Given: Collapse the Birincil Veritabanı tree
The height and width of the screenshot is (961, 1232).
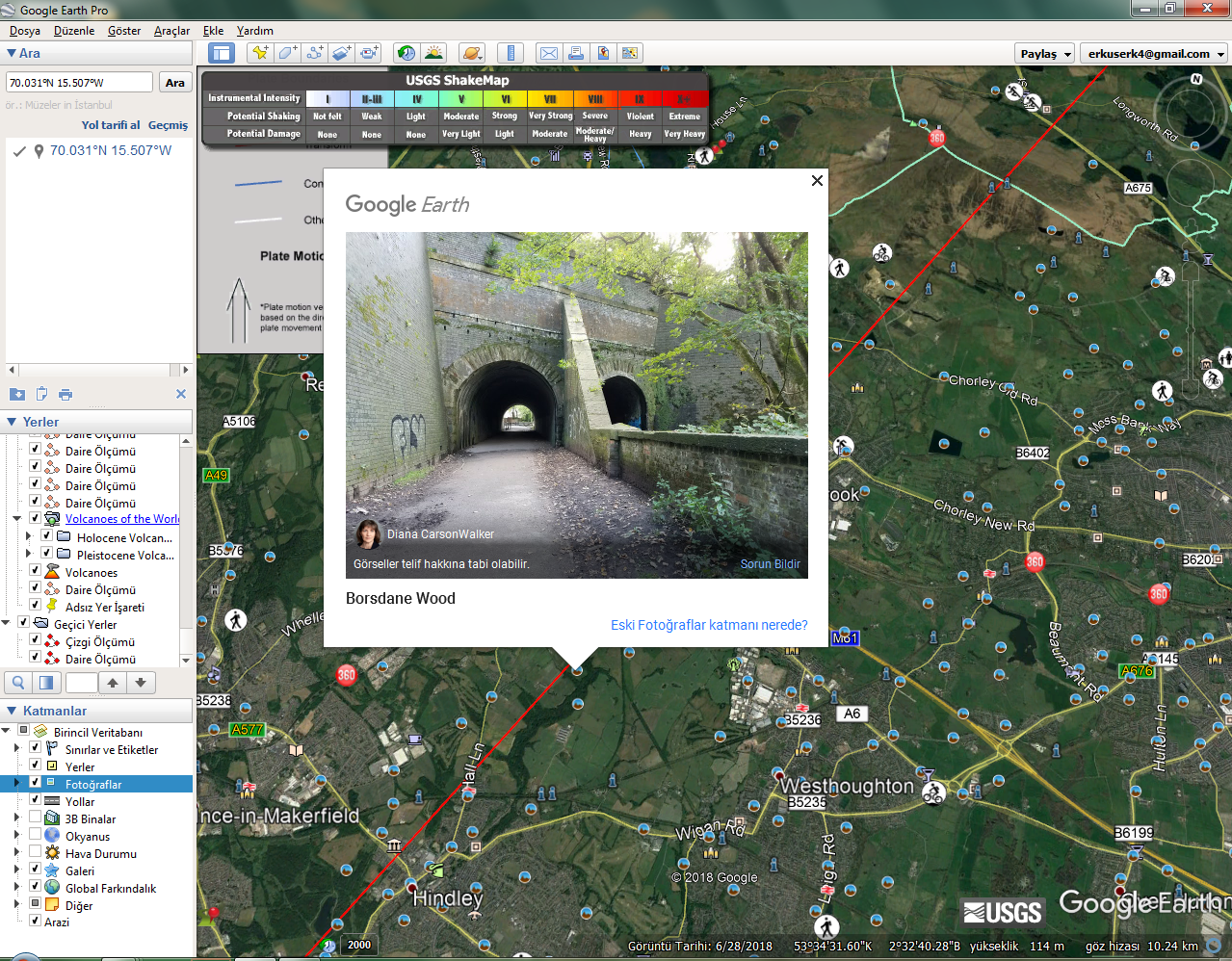Looking at the screenshot, I should point(6,731).
